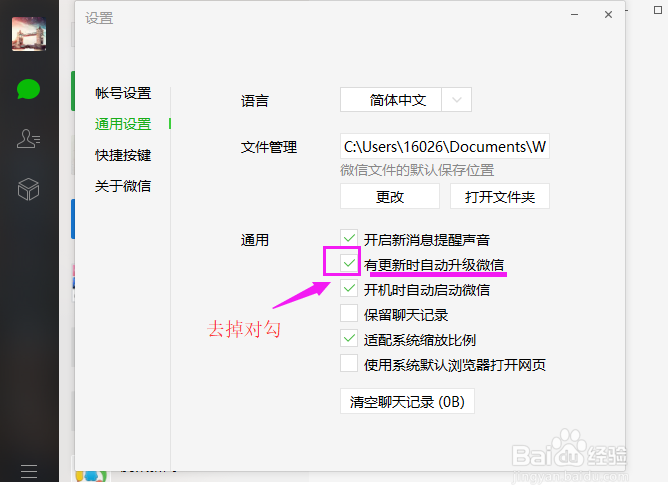Click 清空聊天记录 (0B) button
The height and width of the screenshot is (500, 668).
407,401
